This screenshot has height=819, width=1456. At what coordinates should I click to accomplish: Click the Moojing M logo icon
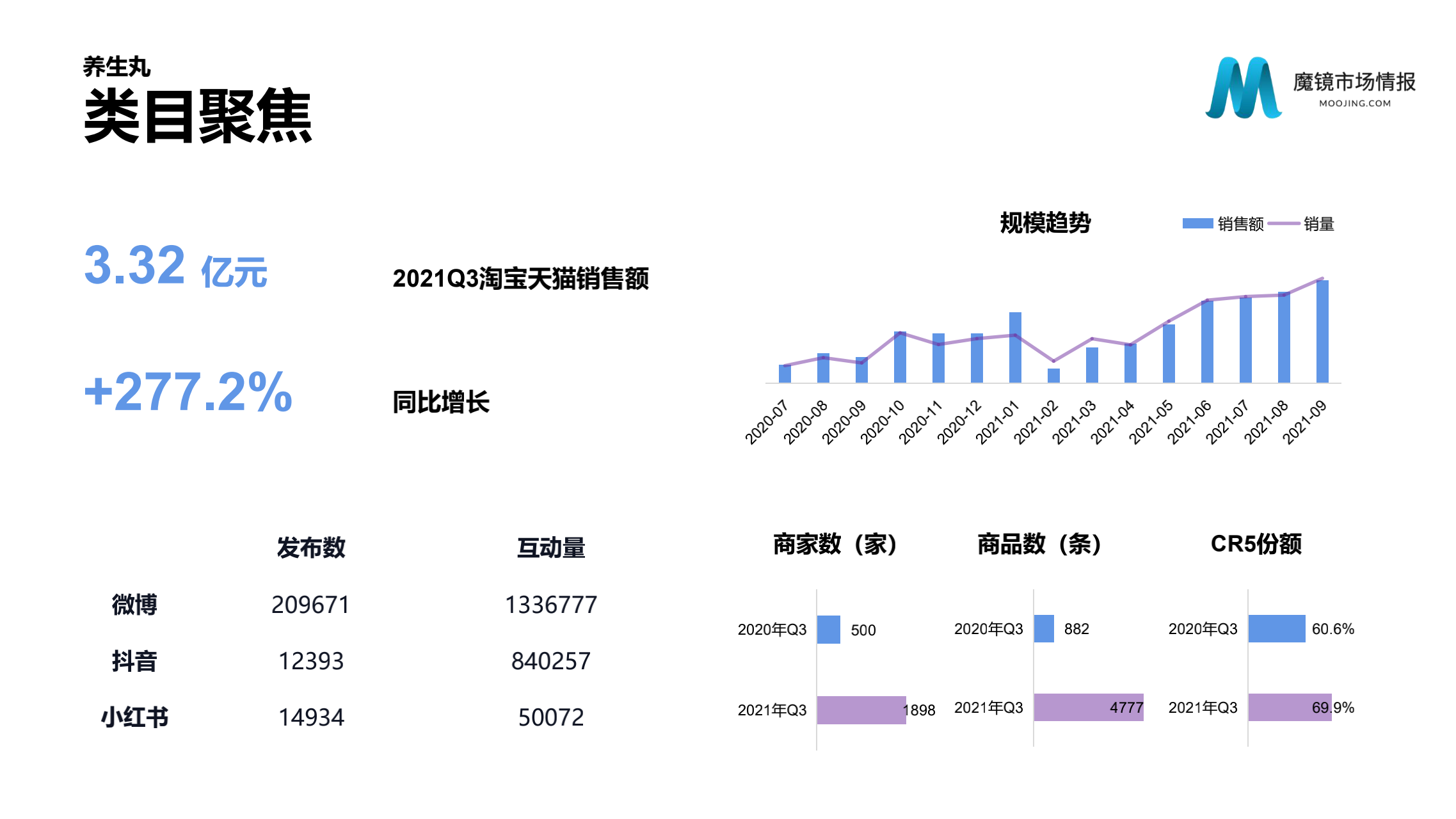1242,88
